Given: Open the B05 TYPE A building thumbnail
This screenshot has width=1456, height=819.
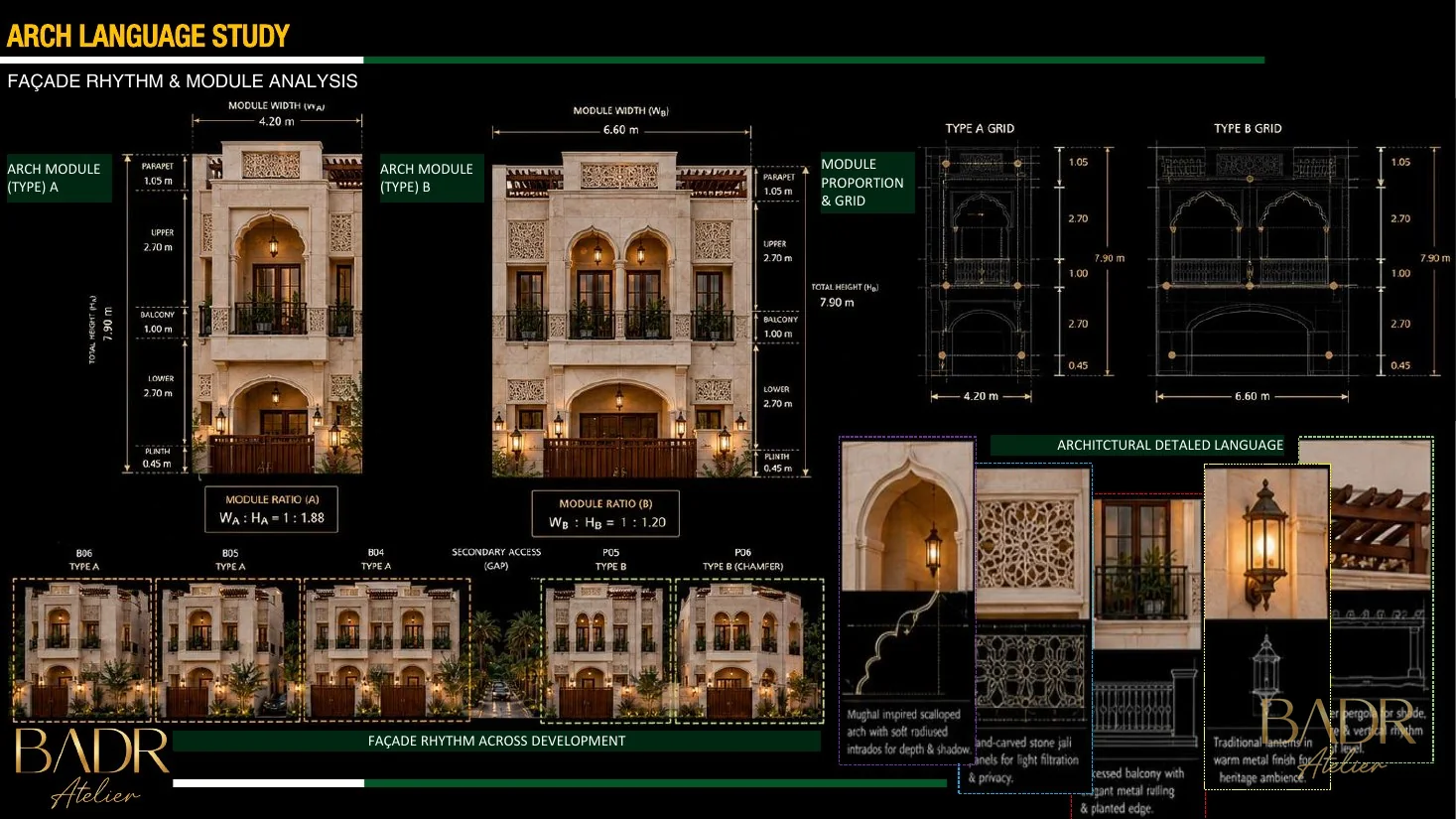Looking at the screenshot, I should point(228,650).
